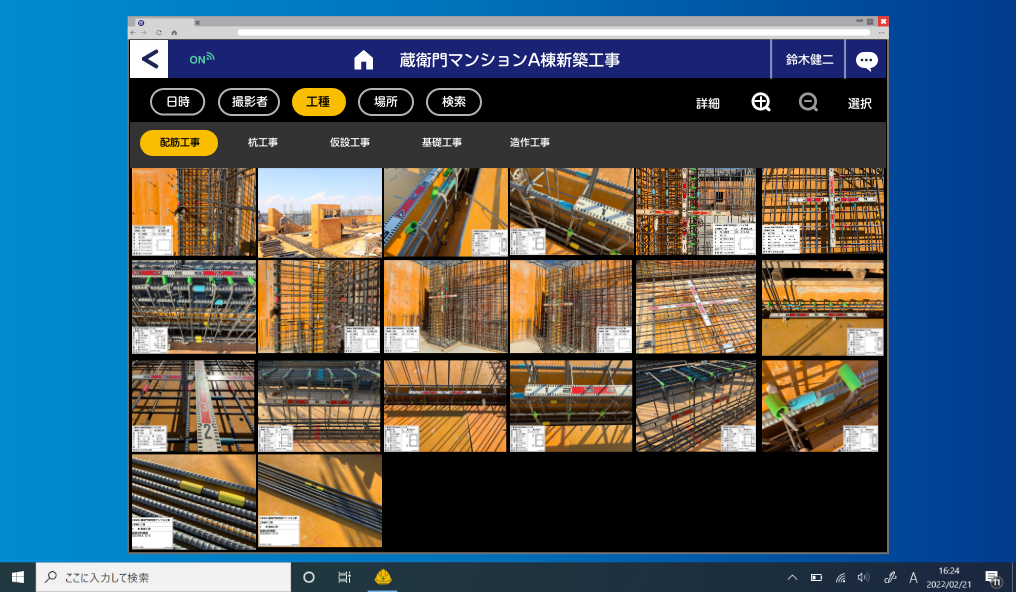Show hidden tray icons chevron
This screenshot has width=1016, height=592.
pyautogui.click(x=792, y=577)
